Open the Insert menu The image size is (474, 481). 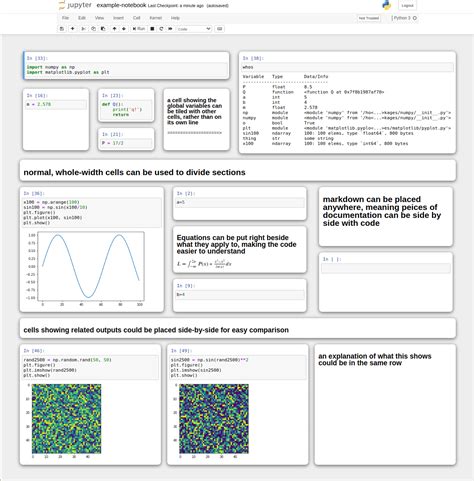click(x=118, y=18)
